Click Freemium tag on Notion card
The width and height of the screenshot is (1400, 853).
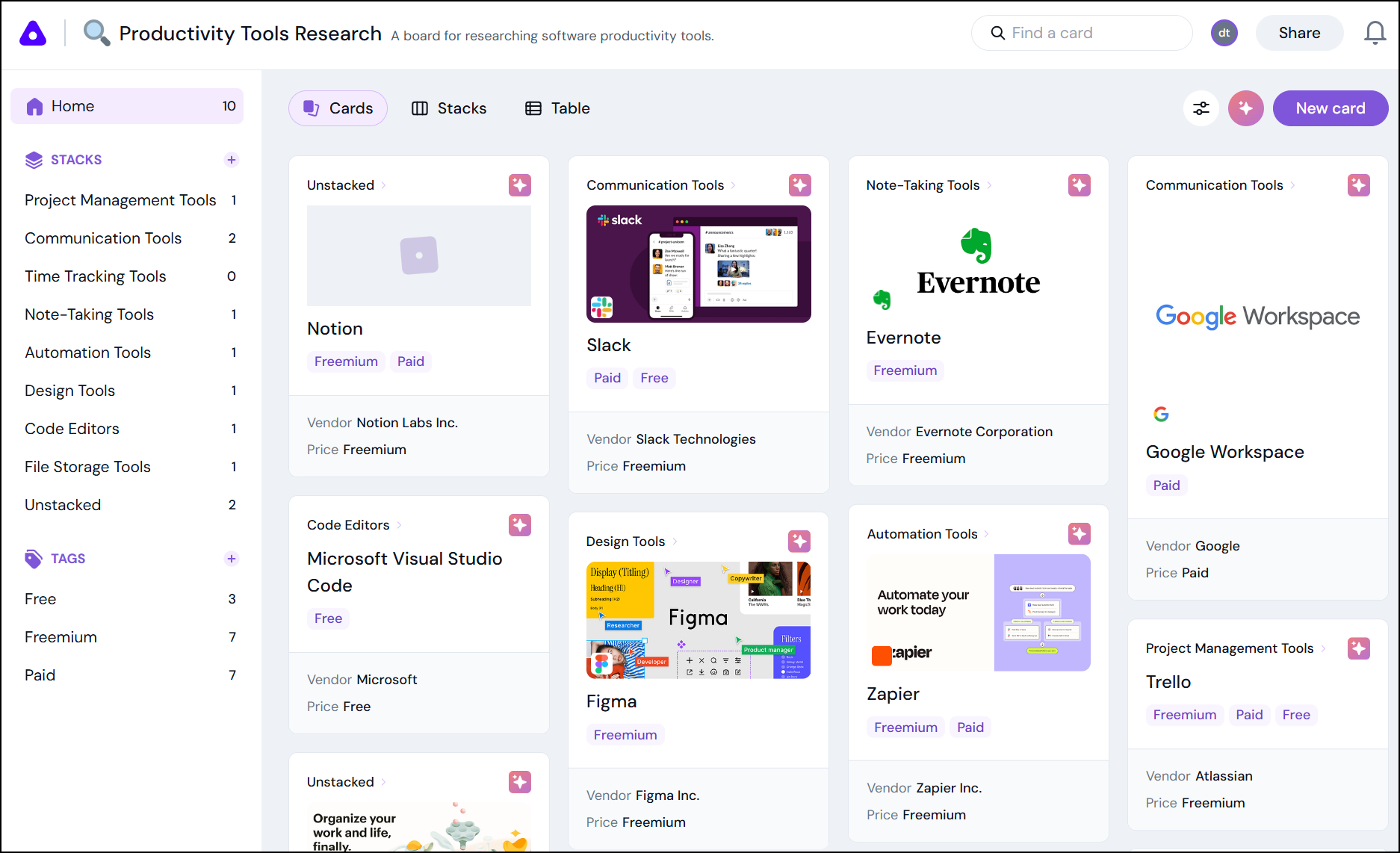346,362
